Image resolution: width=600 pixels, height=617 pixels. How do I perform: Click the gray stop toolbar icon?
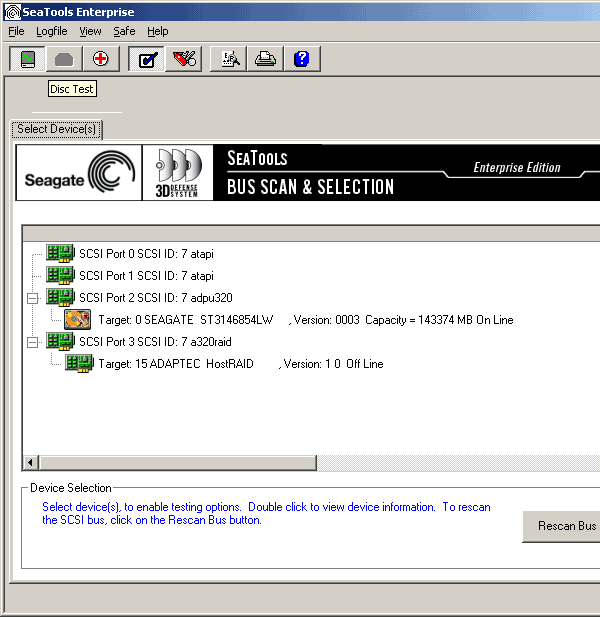pyautogui.click(x=64, y=59)
